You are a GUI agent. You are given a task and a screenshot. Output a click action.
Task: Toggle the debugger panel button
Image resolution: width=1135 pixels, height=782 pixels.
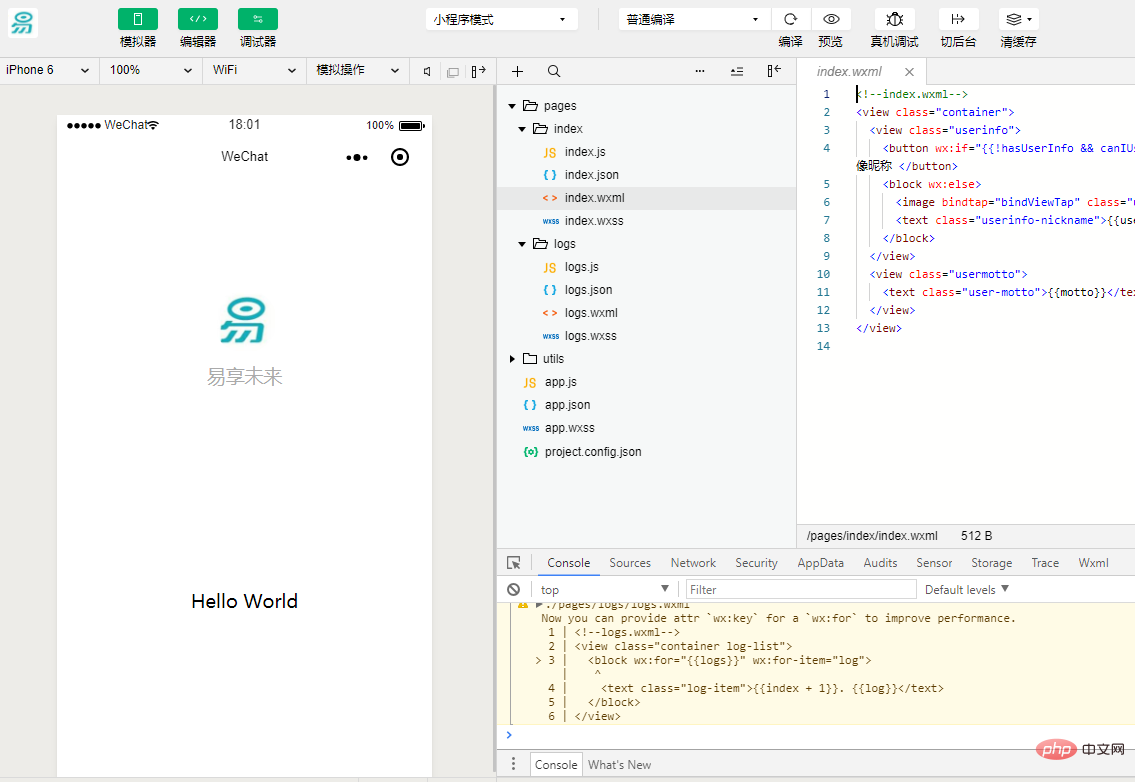tap(258, 20)
